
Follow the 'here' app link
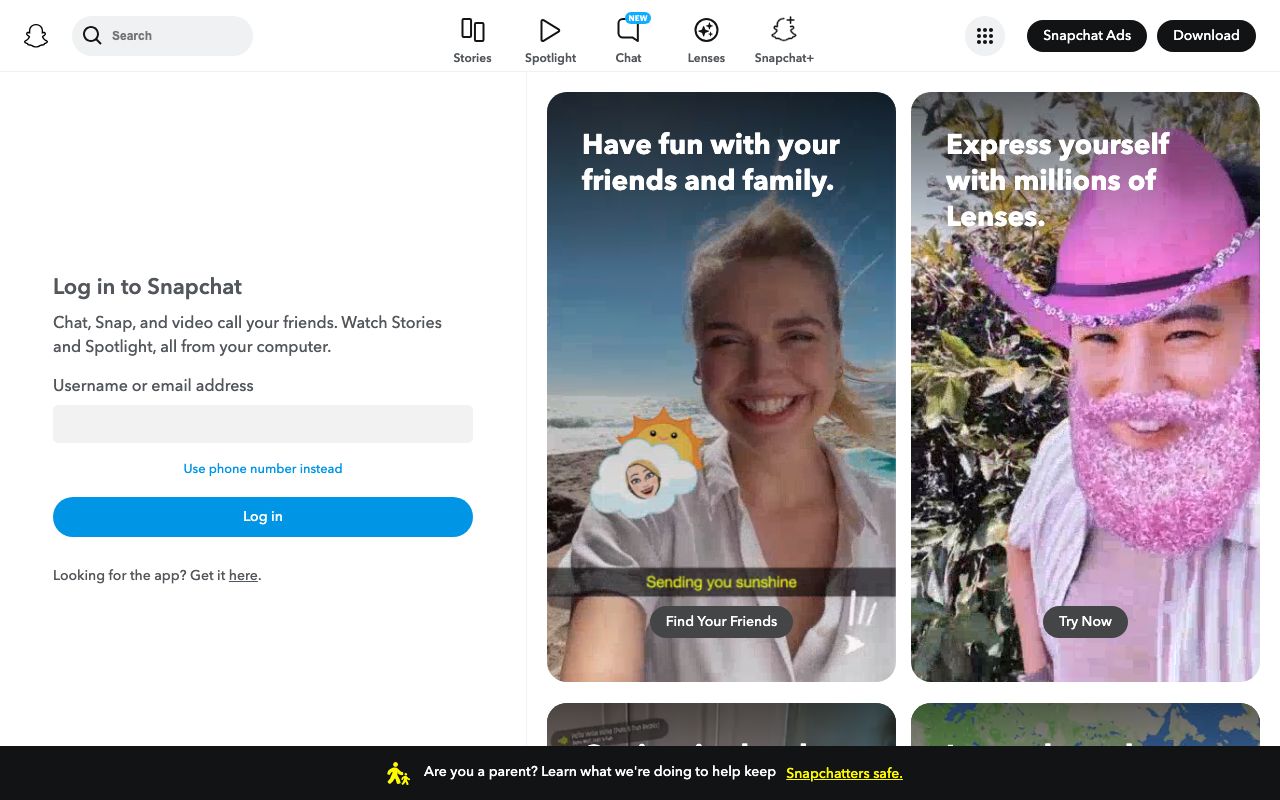[x=243, y=576]
